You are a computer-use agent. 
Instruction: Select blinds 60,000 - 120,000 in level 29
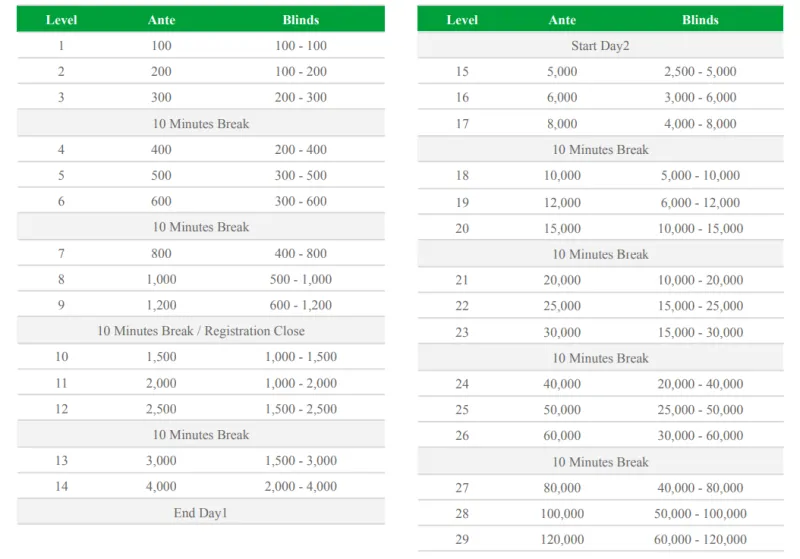pyautogui.click(x=700, y=539)
